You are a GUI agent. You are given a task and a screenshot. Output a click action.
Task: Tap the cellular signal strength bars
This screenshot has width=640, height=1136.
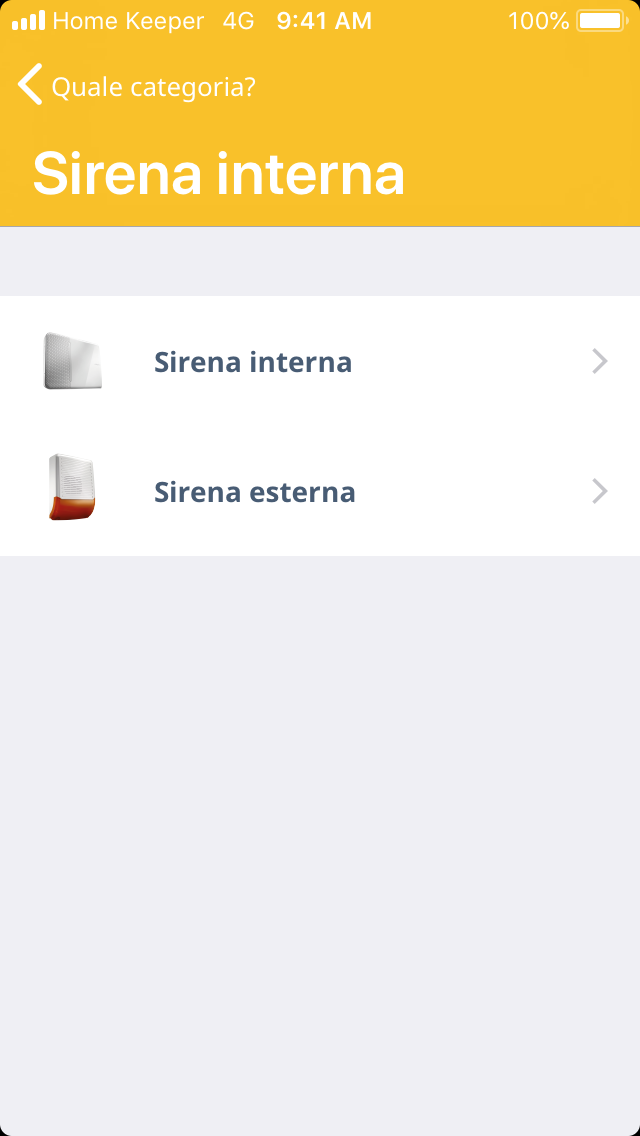click(x=28, y=21)
